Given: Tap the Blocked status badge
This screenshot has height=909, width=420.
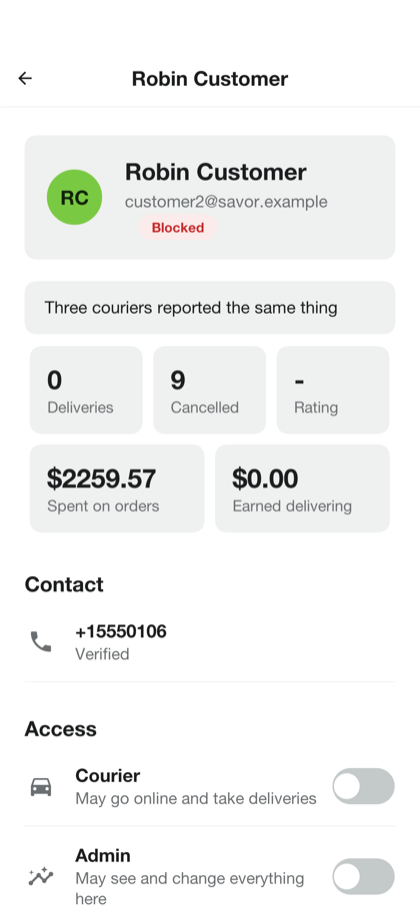Looking at the screenshot, I should (x=178, y=228).
